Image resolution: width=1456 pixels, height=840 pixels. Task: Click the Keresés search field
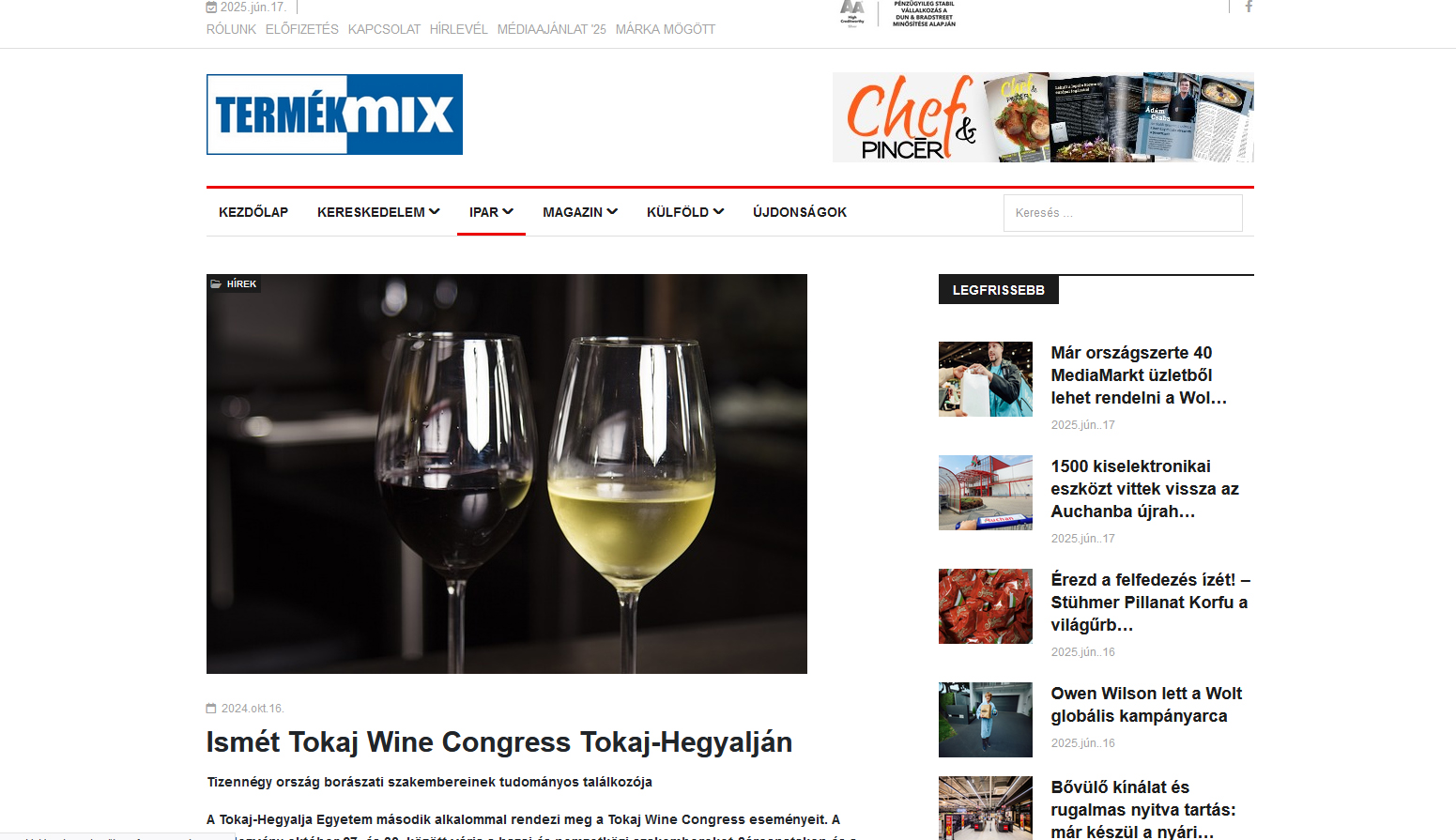coord(1123,213)
